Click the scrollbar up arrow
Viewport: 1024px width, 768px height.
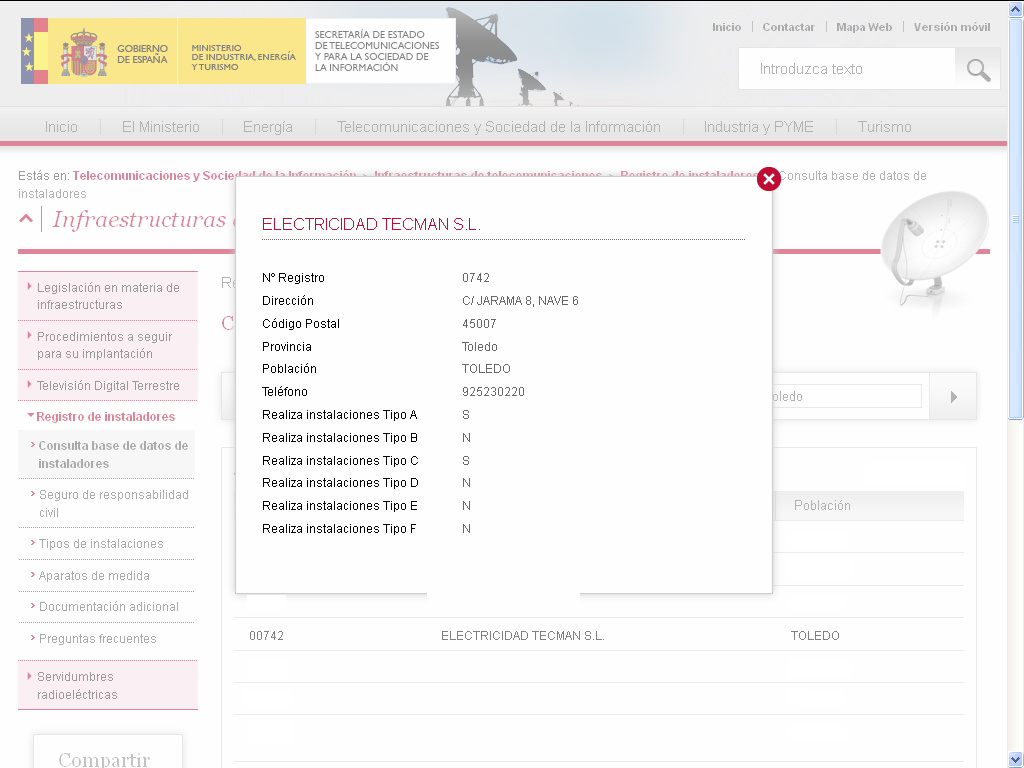[1016, 10]
